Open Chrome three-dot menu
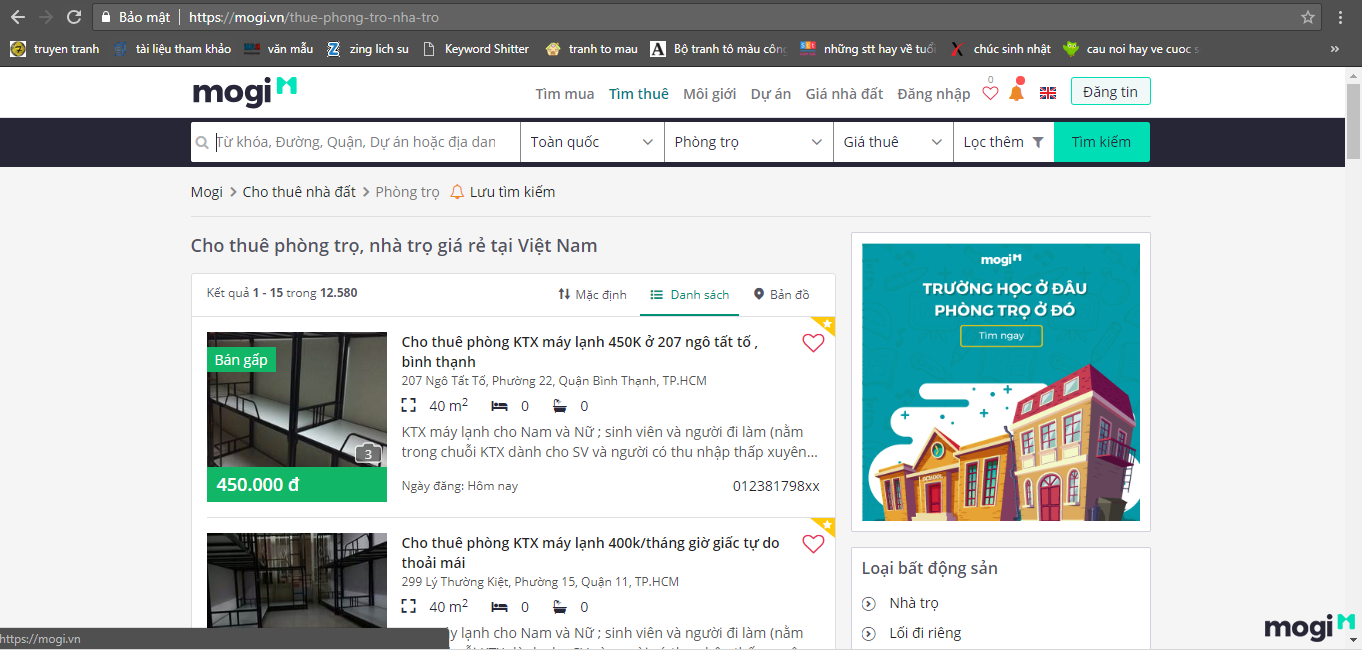The width and height of the screenshot is (1362, 650). pos(1340,17)
